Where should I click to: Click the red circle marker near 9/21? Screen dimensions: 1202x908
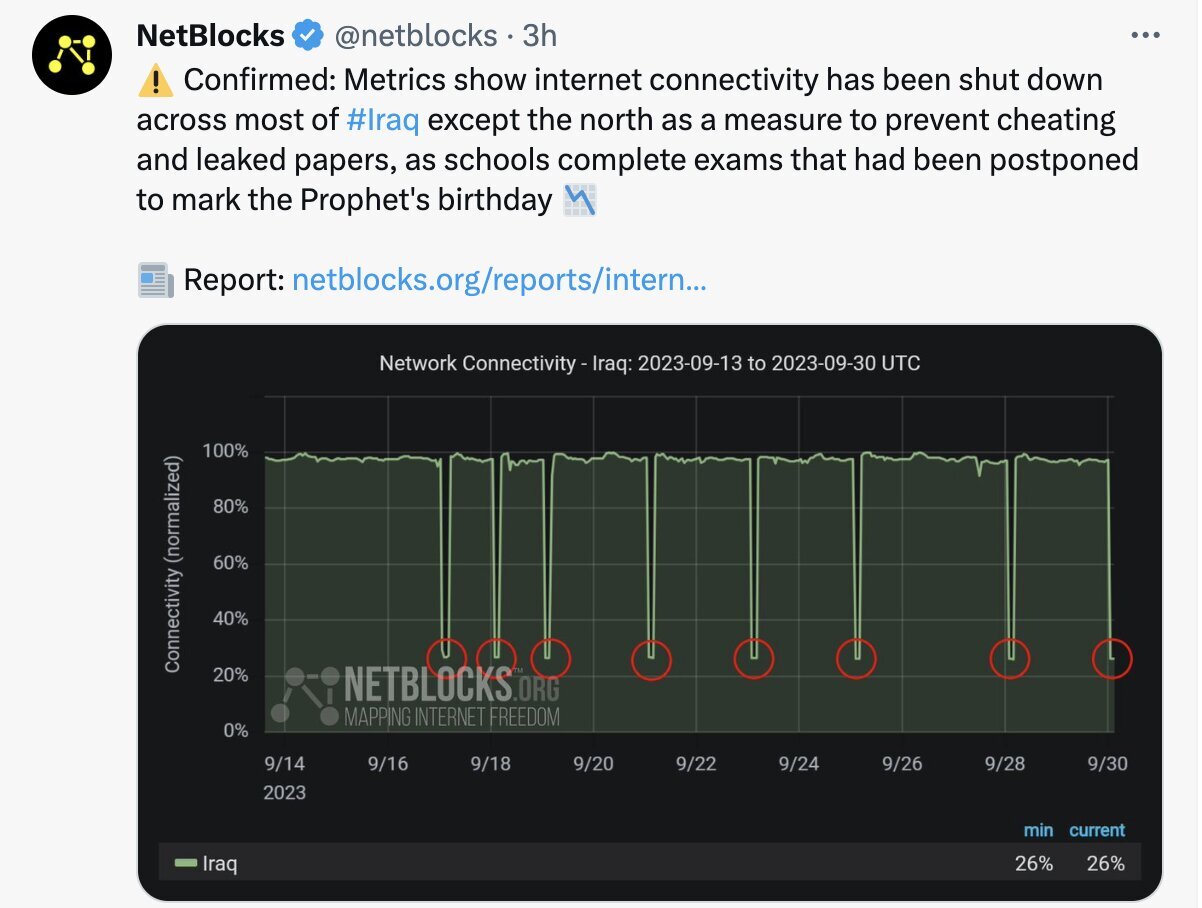[x=652, y=660]
